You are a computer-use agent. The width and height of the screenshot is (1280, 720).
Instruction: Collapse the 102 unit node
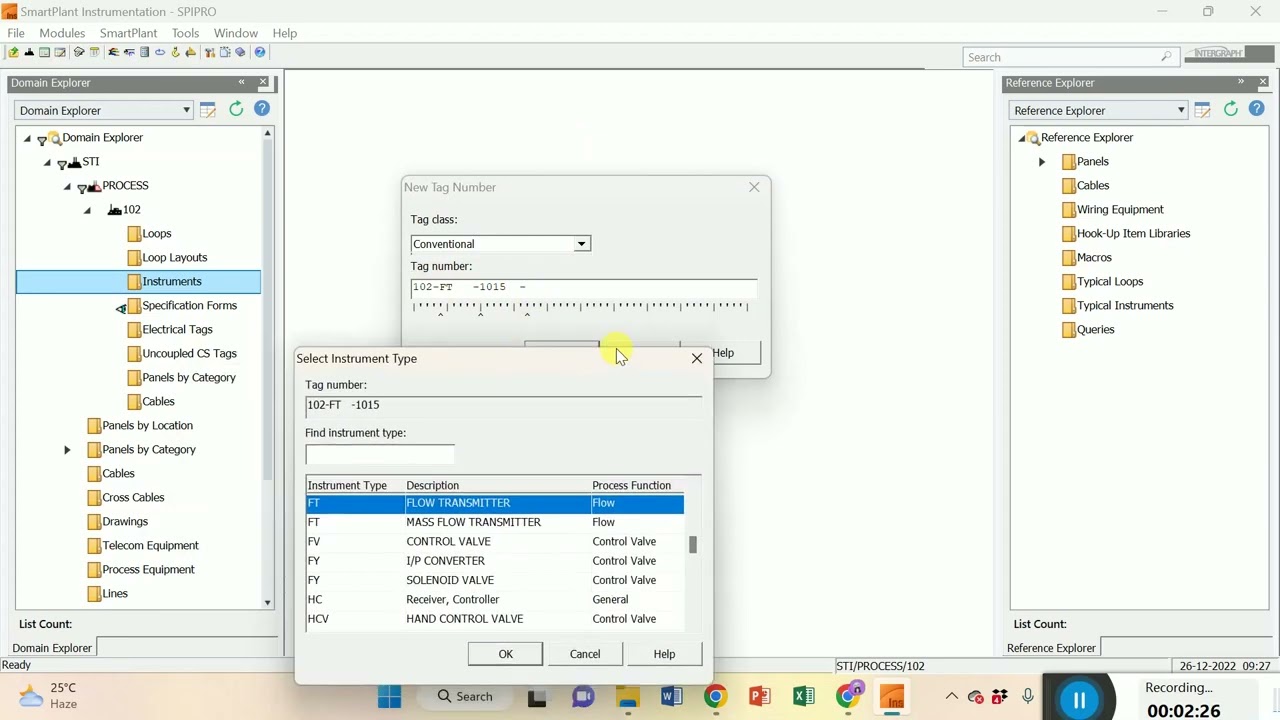pyautogui.click(x=87, y=210)
